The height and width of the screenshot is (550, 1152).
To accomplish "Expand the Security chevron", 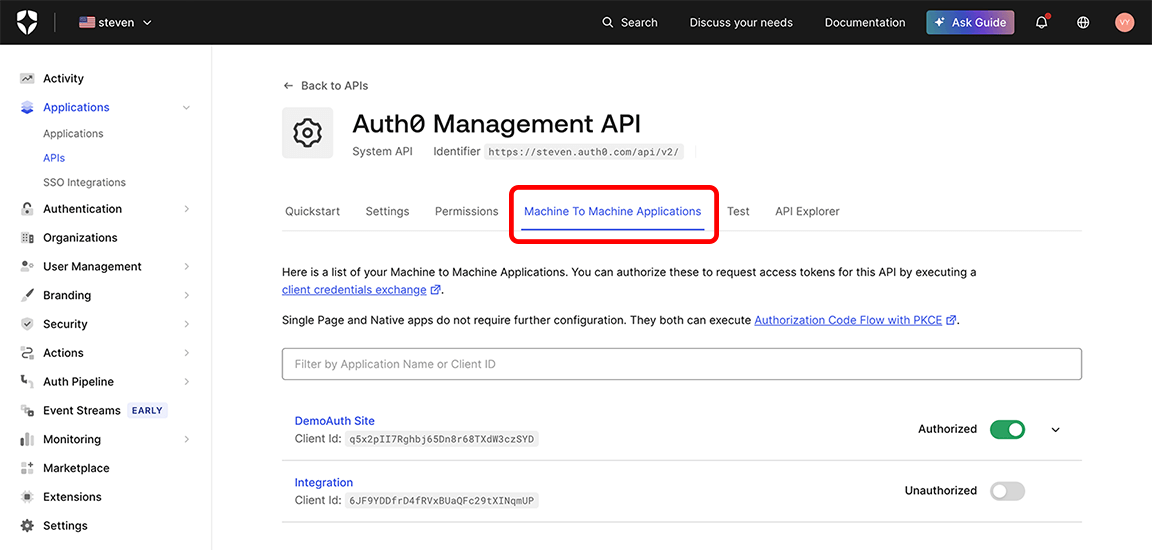I will pyautogui.click(x=187, y=324).
